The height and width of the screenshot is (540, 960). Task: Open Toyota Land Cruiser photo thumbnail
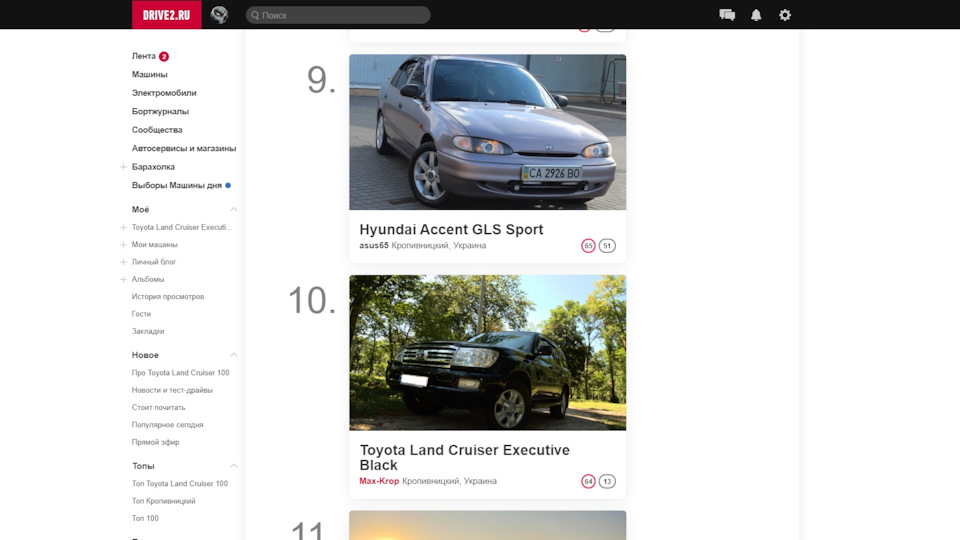[487, 353]
